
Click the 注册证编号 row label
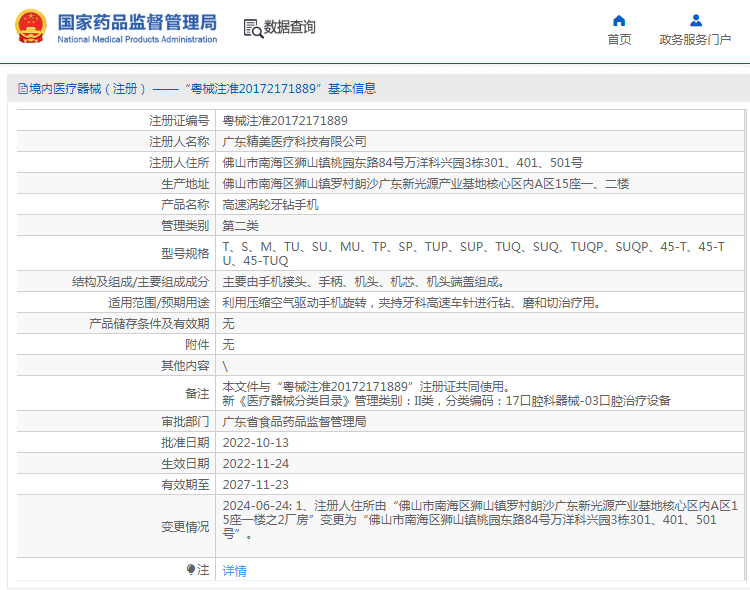pos(179,121)
